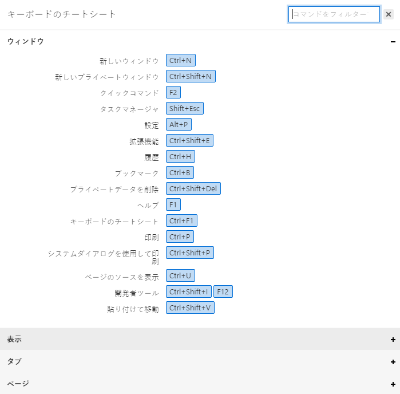Screen dimensions: 400x394
Task: Click the F12 shortcut for developer tools
Action: click(223, 292)
